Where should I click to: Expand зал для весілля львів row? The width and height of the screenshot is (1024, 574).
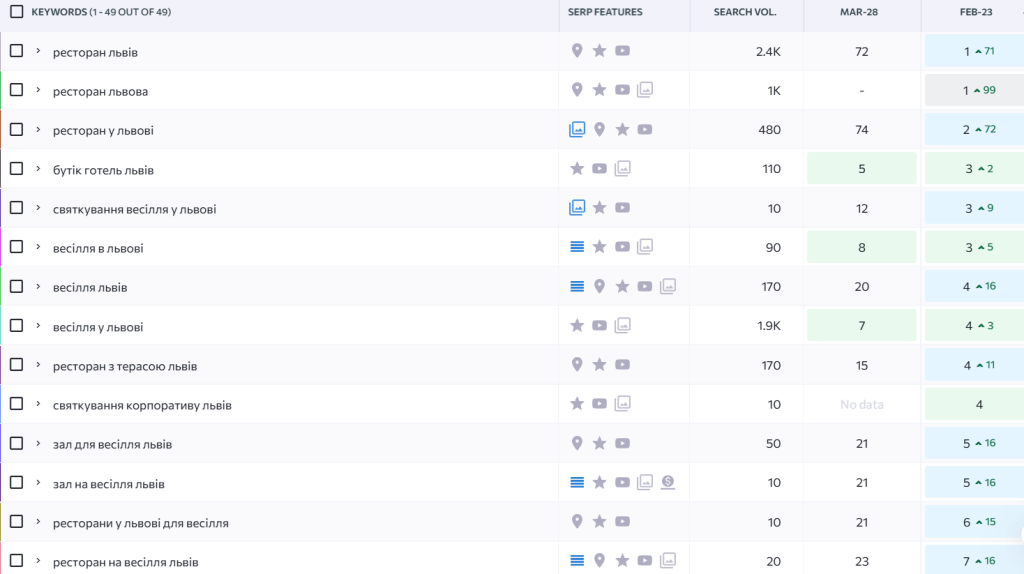38,443
